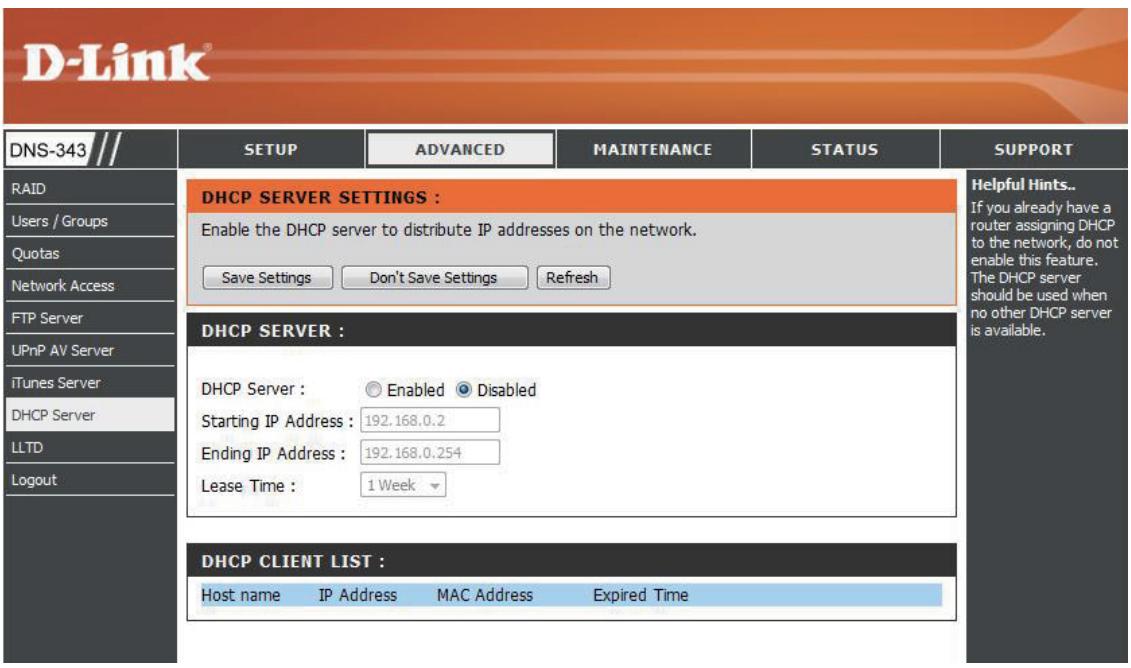
Task: Click the D-Link logo
Action: (x=116, y=62)
